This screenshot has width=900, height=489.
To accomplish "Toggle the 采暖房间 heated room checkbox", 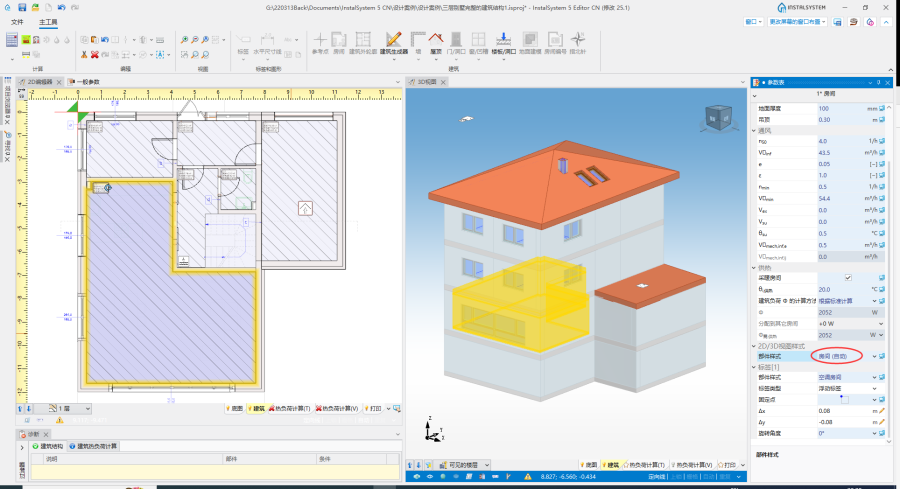I will pos(848,278).
